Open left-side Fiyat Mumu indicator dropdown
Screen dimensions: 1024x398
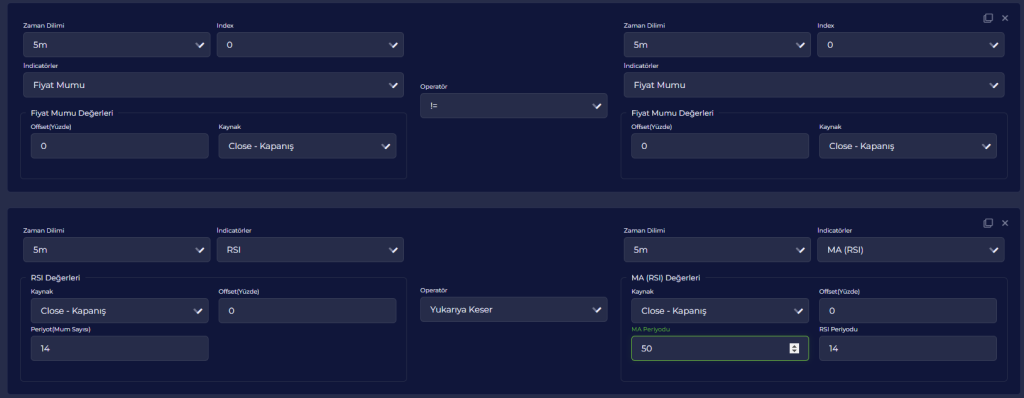214,85
